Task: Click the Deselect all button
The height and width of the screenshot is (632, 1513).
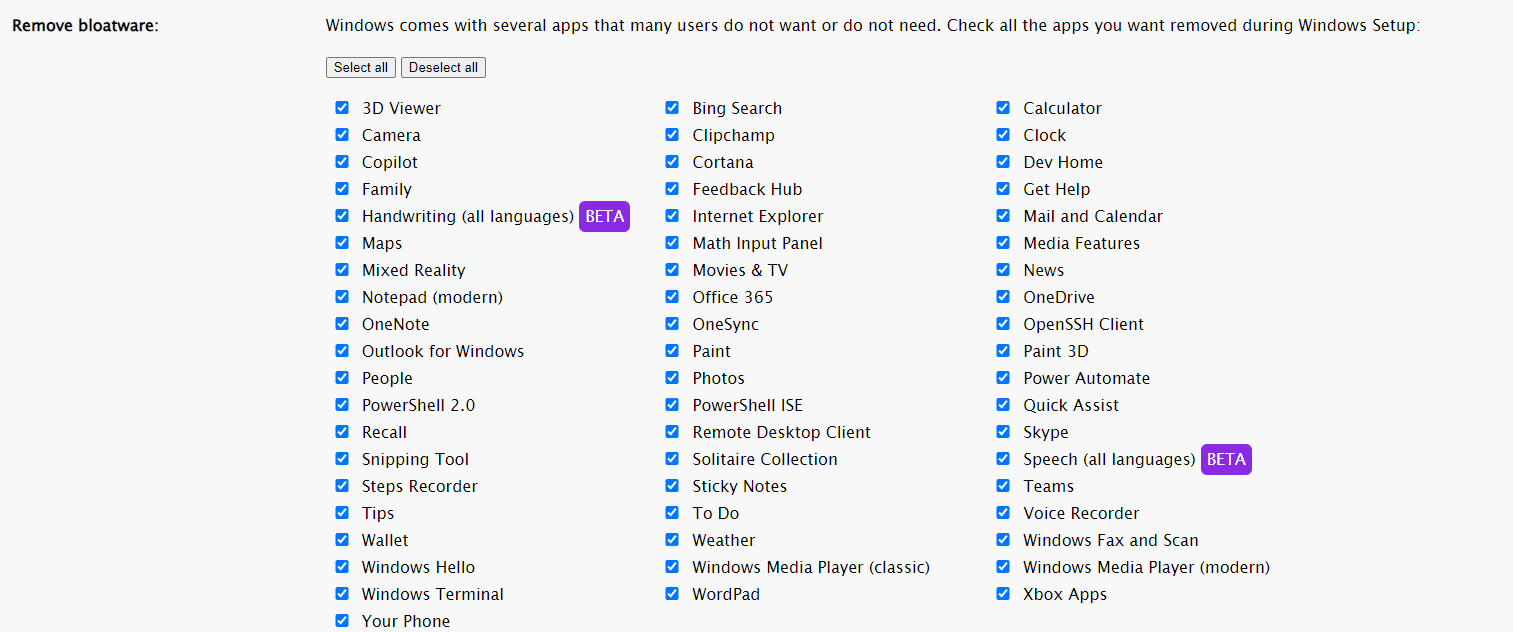Action: click(443, 68)
